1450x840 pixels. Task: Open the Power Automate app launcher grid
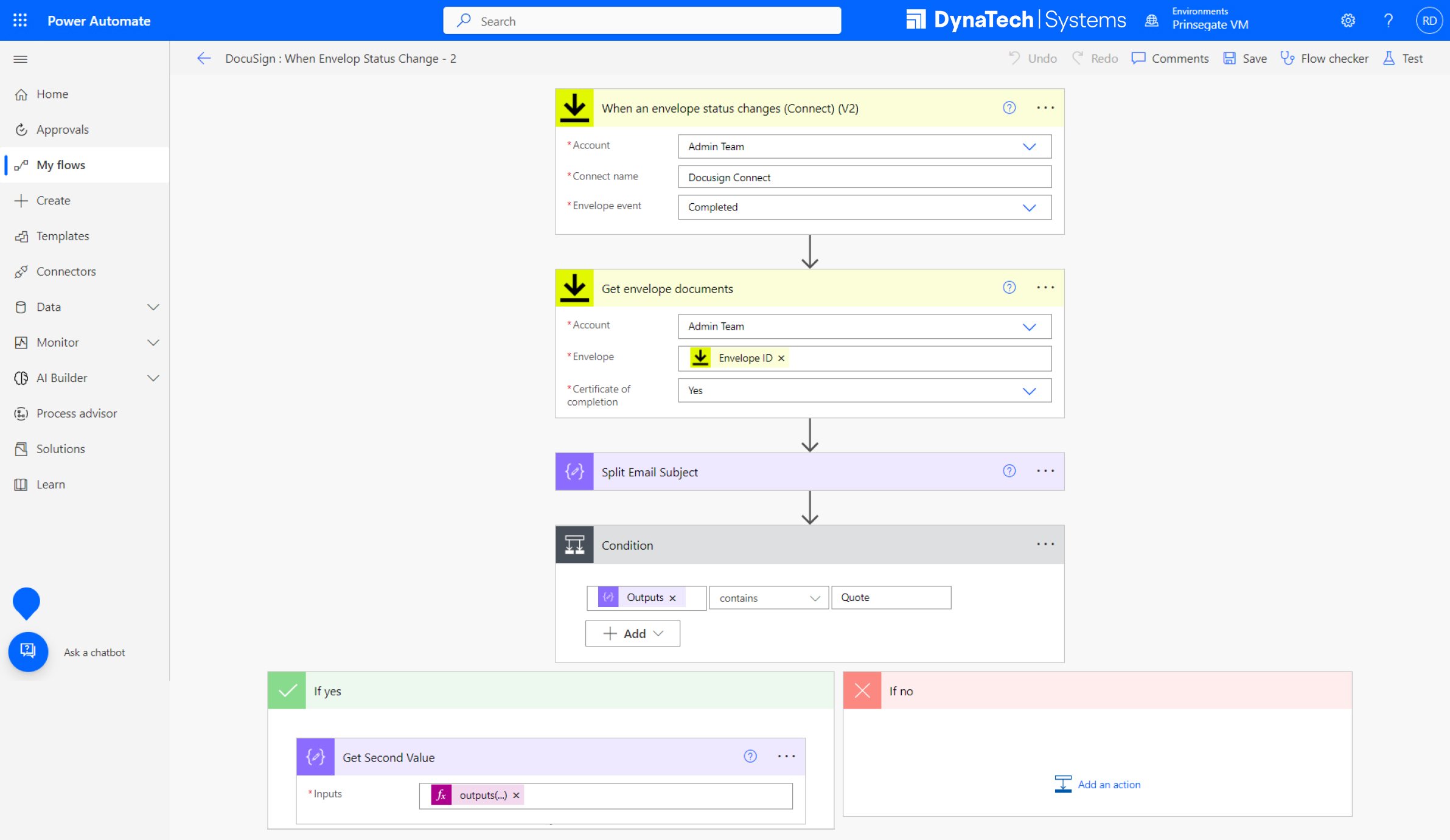20,20
